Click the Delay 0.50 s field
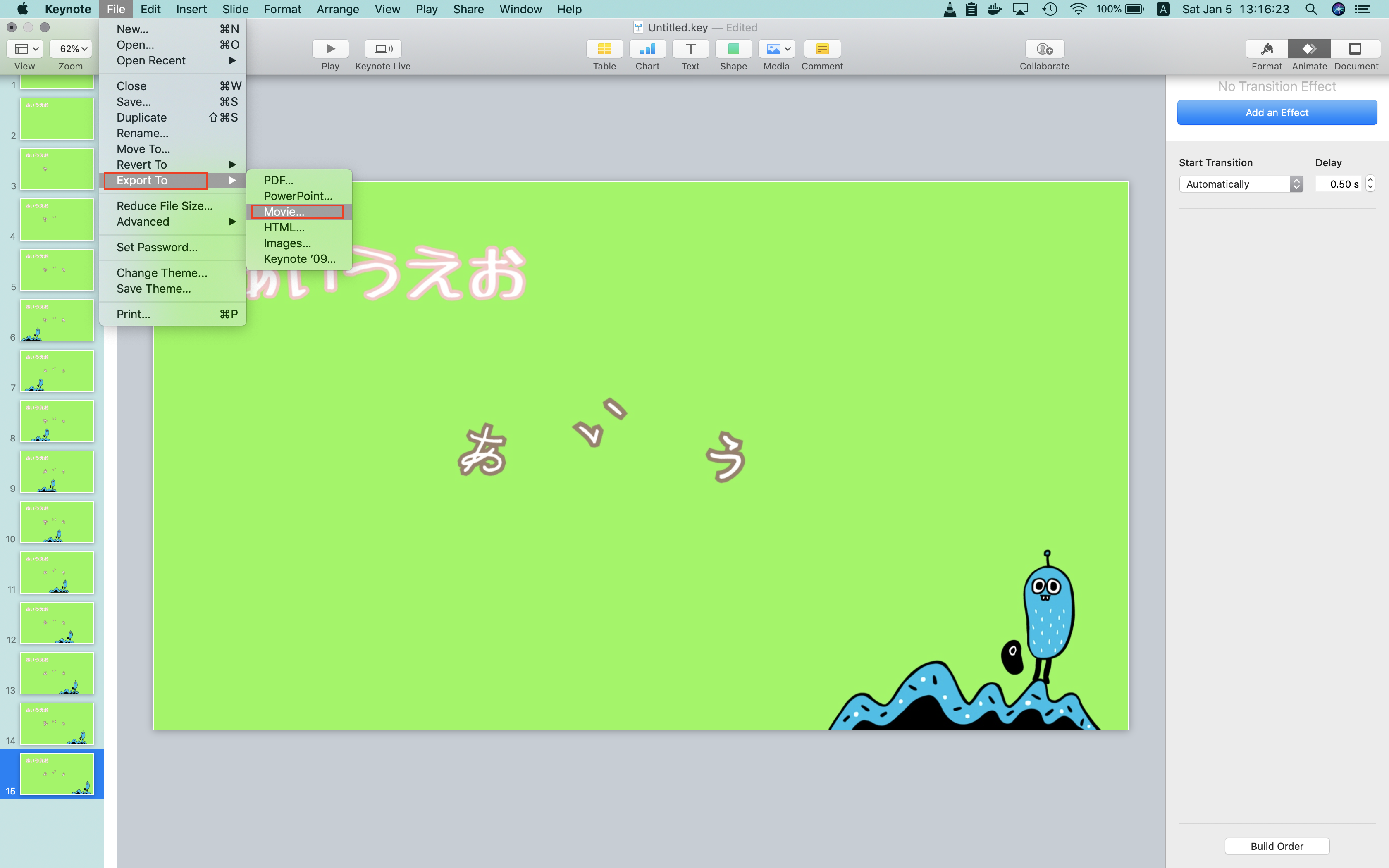Screen dimensions: 1389x868 click(x=1338, y=184)
